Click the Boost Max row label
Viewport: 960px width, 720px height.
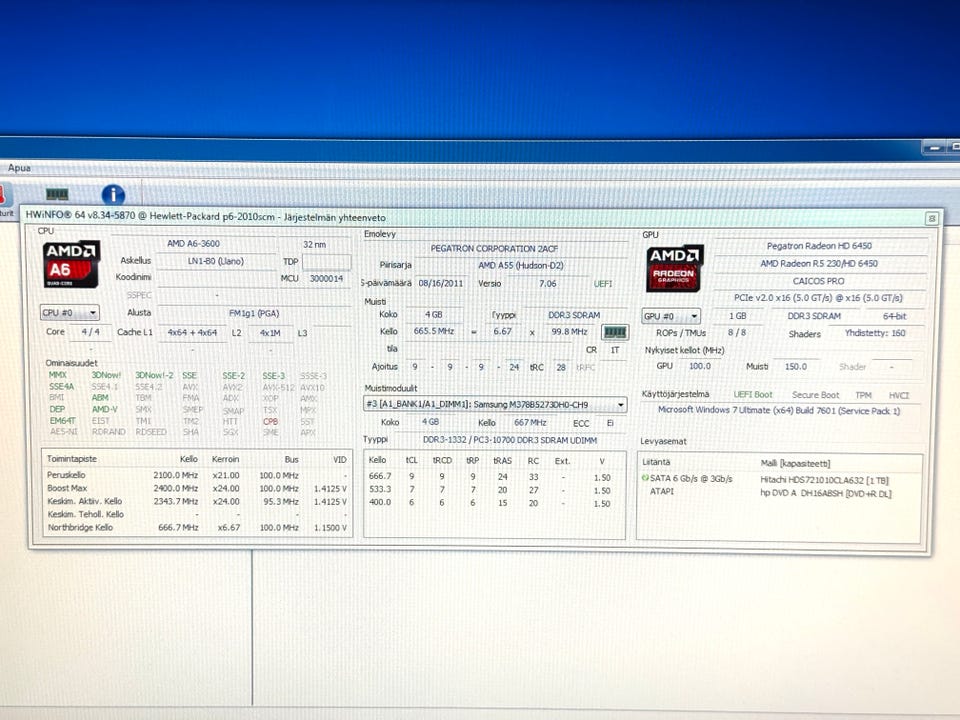pyautogui.click(x=67, y=489)
